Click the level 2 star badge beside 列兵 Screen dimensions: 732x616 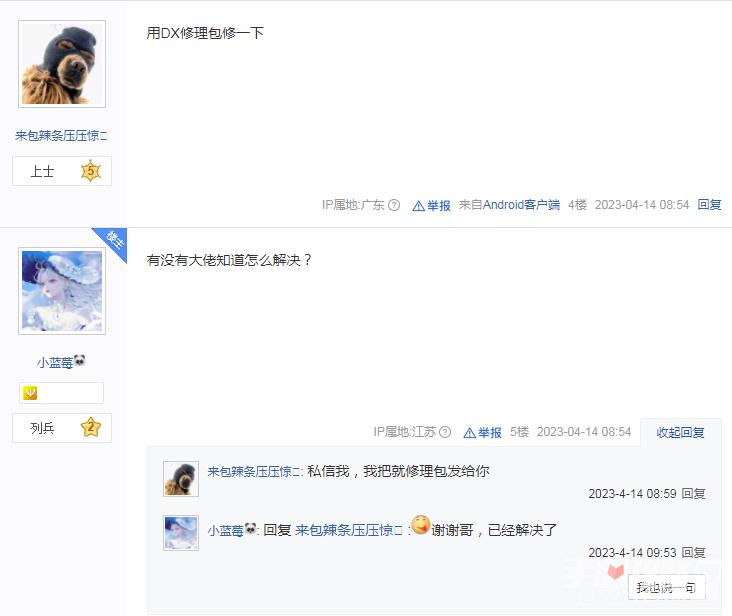[x=91, y=427]
